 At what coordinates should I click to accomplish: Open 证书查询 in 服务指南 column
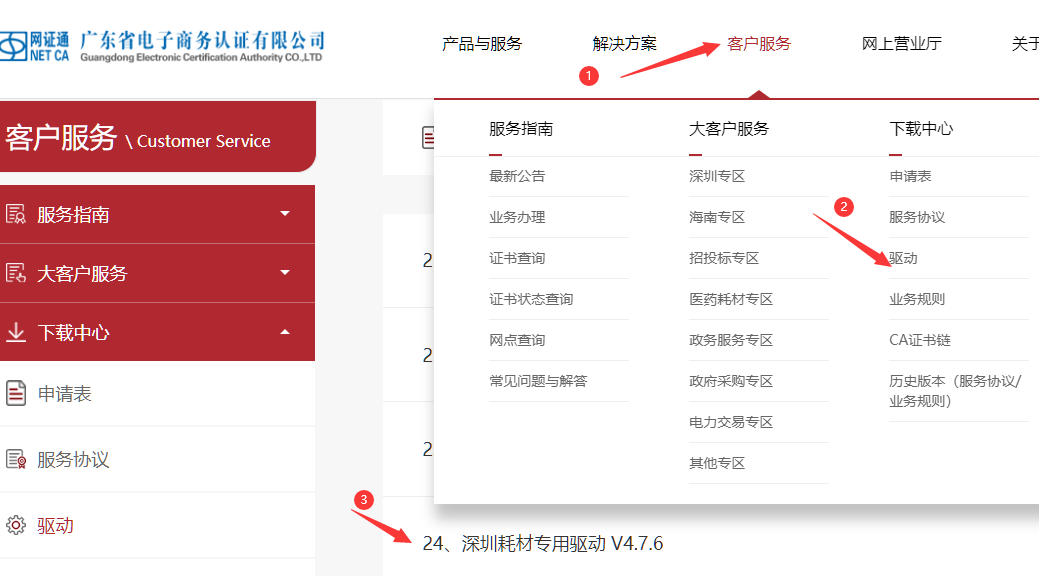517,258
